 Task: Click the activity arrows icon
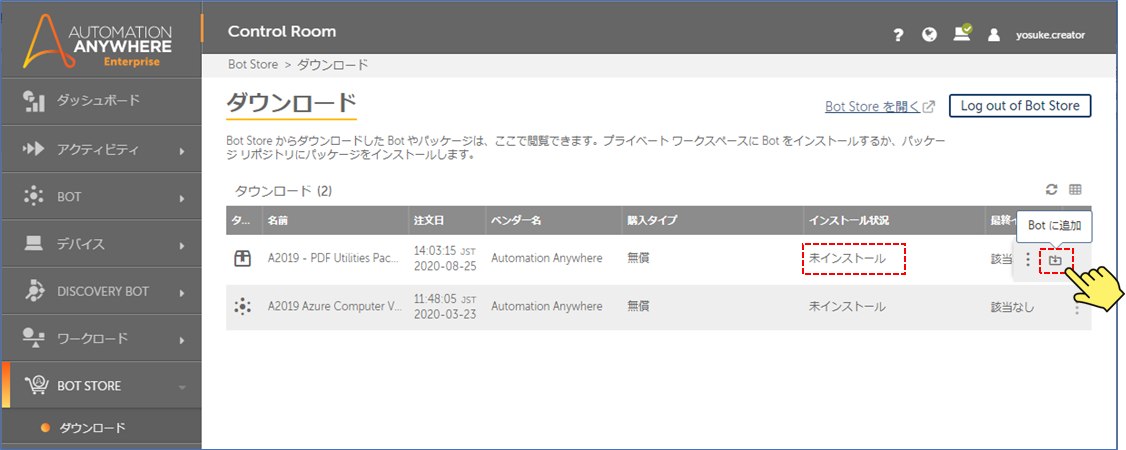tap(34, 150)
